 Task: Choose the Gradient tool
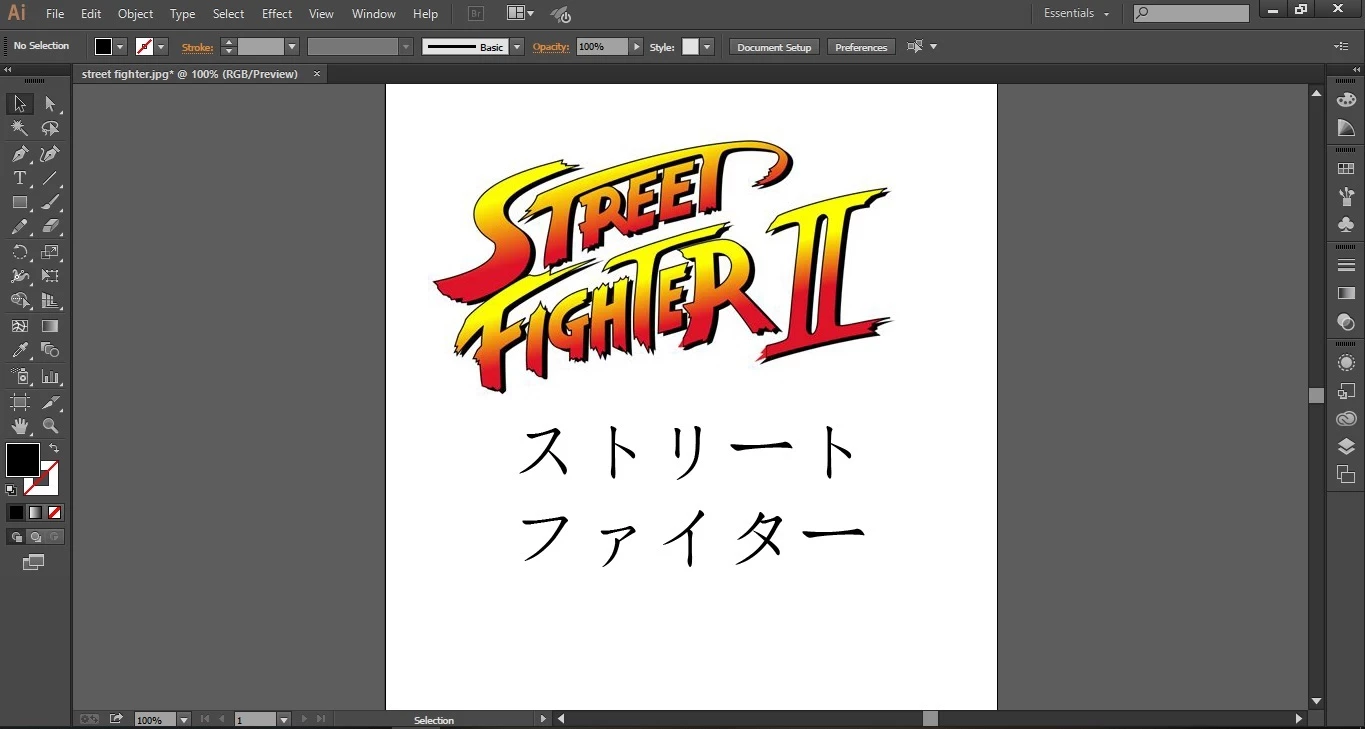pyautogui.click(x=50, y=326)
